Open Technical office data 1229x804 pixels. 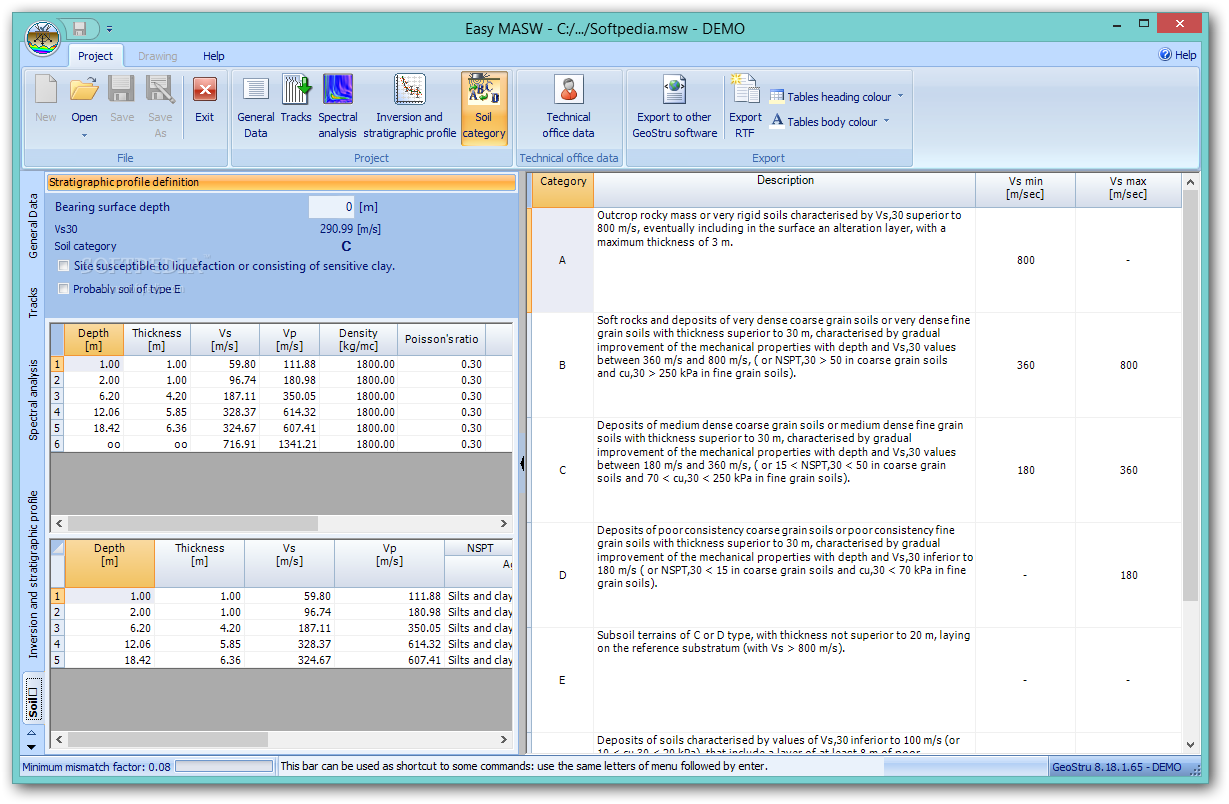(569, 106)
